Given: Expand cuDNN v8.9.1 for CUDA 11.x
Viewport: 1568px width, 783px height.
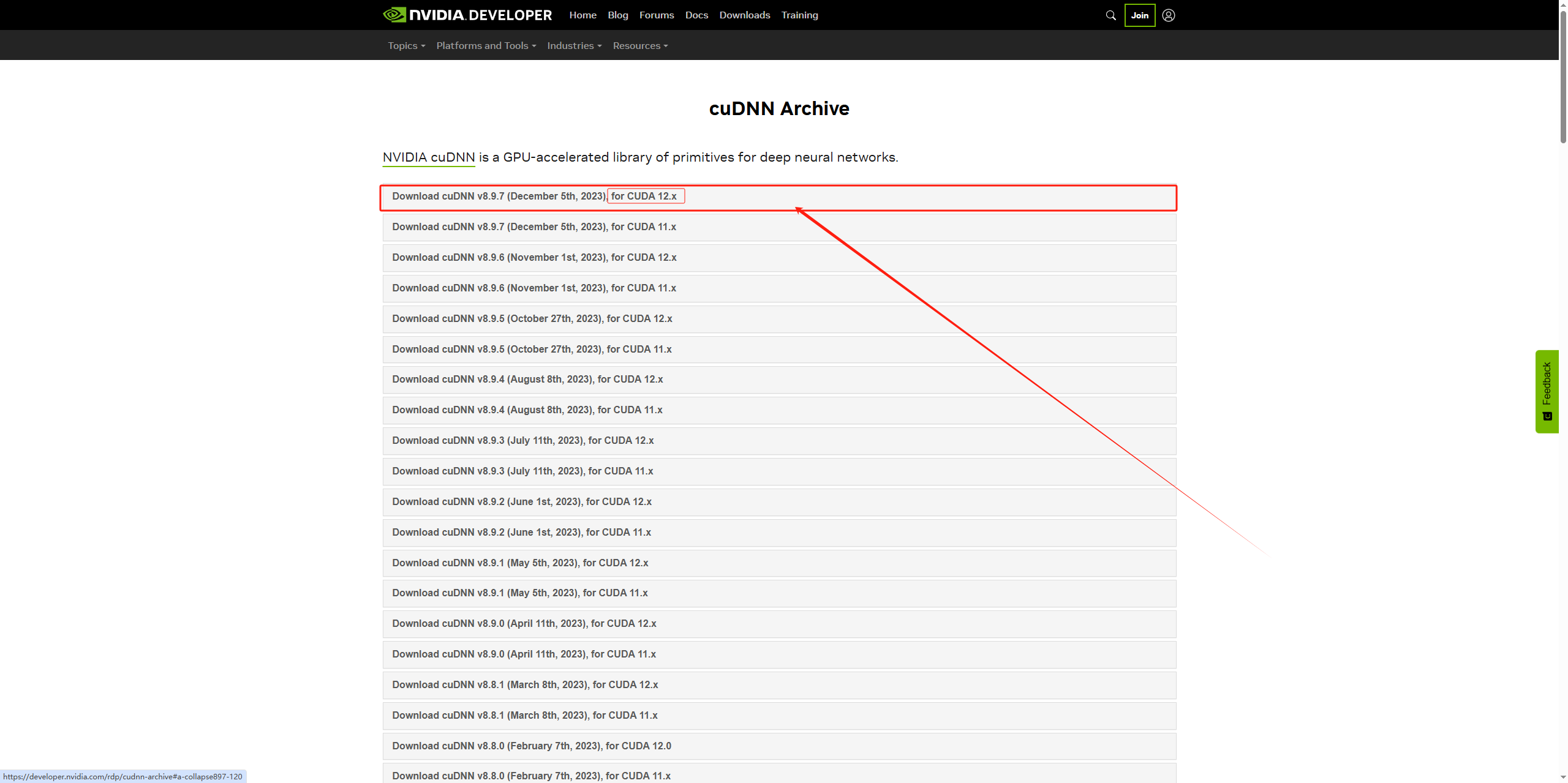Looking at the screenshot, I should [x=779, y=593].
